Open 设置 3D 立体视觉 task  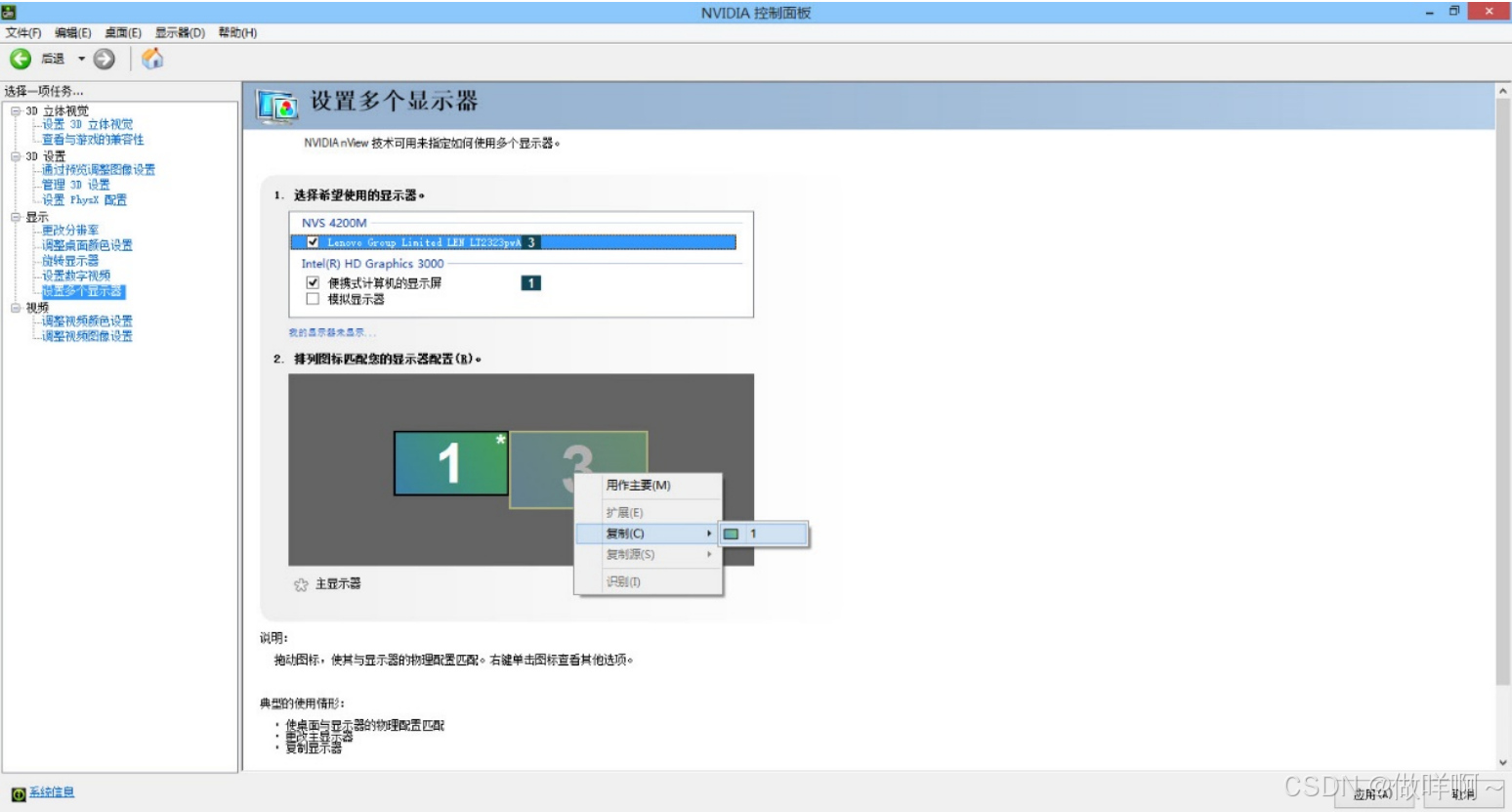pos(87,125)
